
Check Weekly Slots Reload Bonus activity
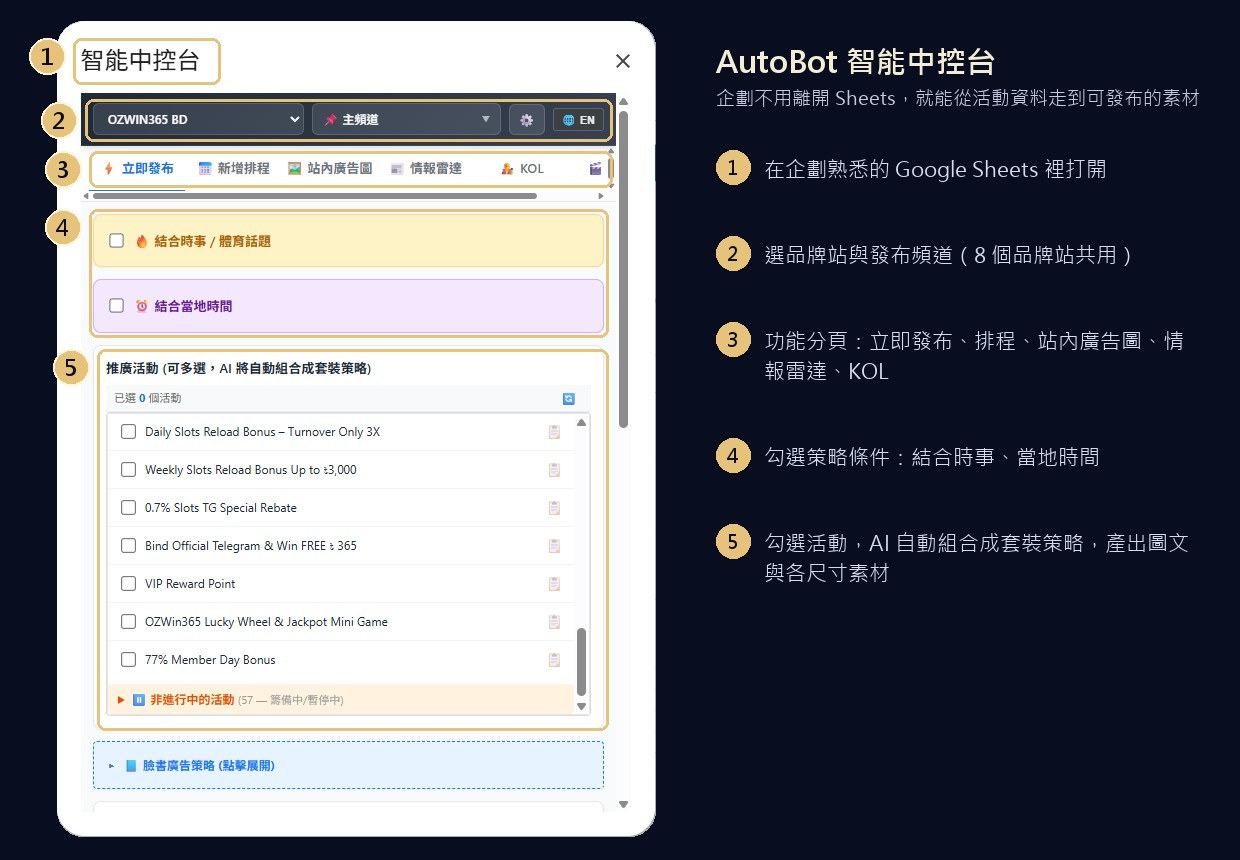(x=128, y=470)
